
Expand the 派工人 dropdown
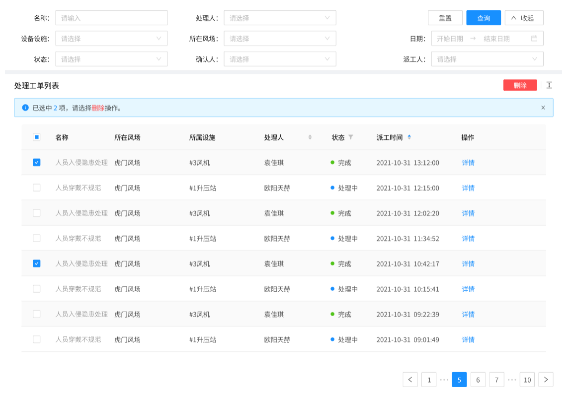[x=487, y=59]
